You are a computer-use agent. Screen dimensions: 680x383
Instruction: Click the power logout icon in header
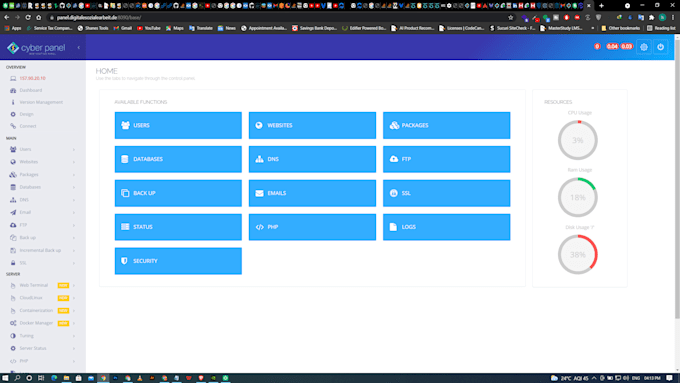click(660, 47)
